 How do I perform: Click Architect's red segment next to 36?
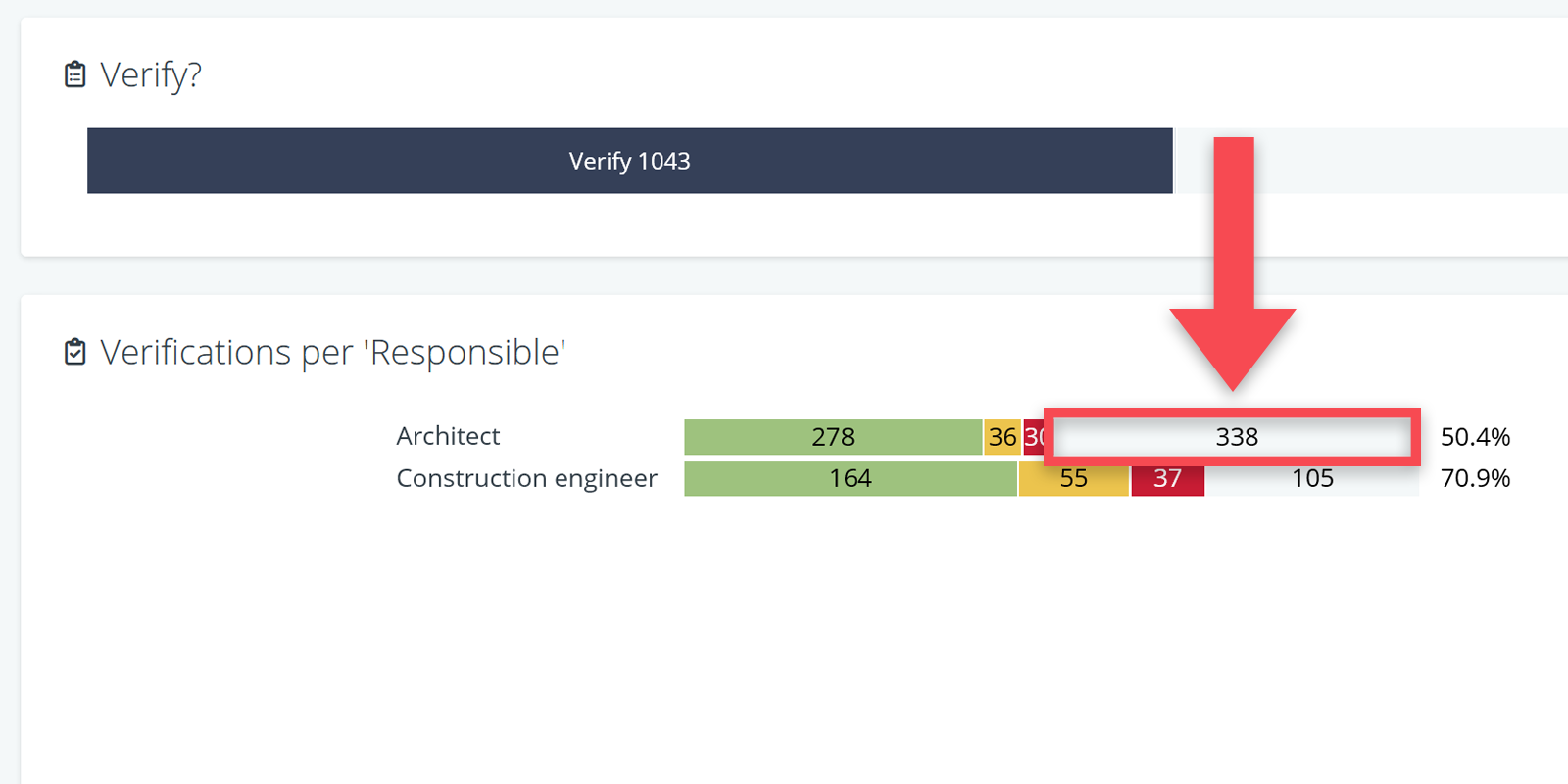coord(1033,437)
